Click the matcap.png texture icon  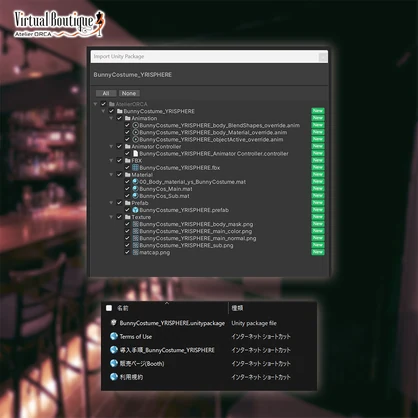point(135,252)
